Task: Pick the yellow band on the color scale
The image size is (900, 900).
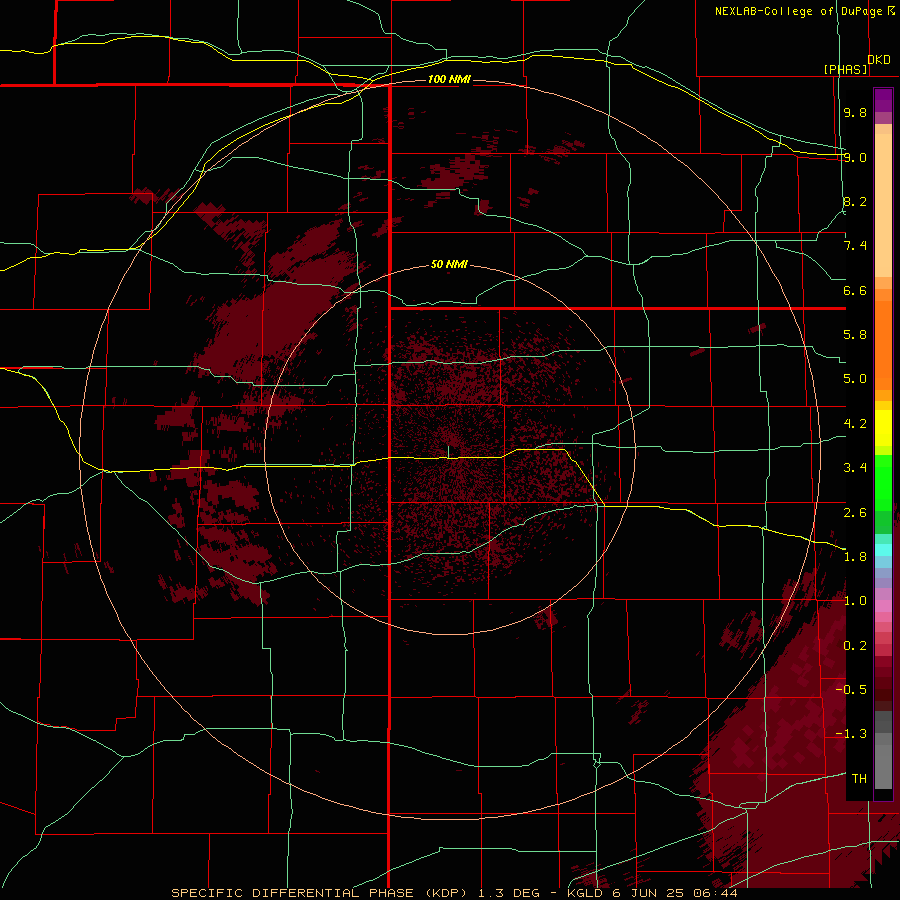Action: [883, 428]
